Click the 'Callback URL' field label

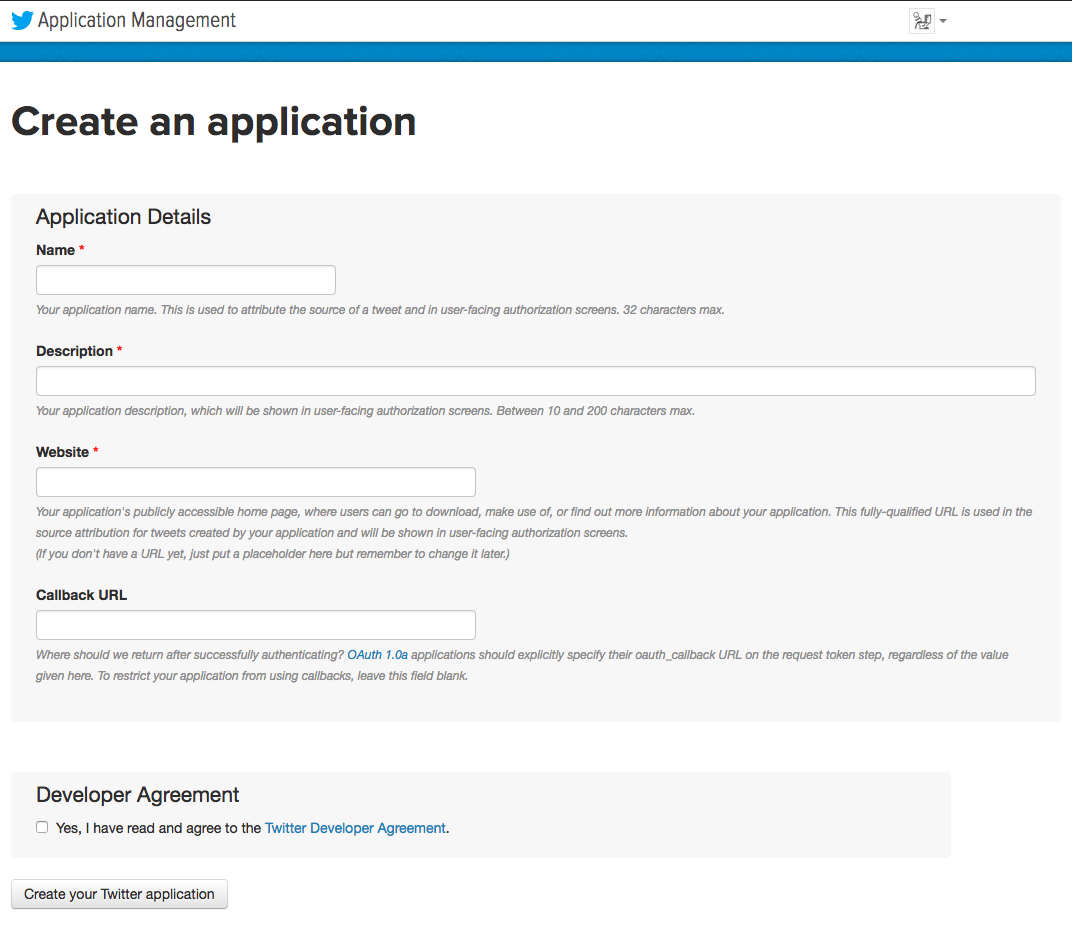point(81,595)
